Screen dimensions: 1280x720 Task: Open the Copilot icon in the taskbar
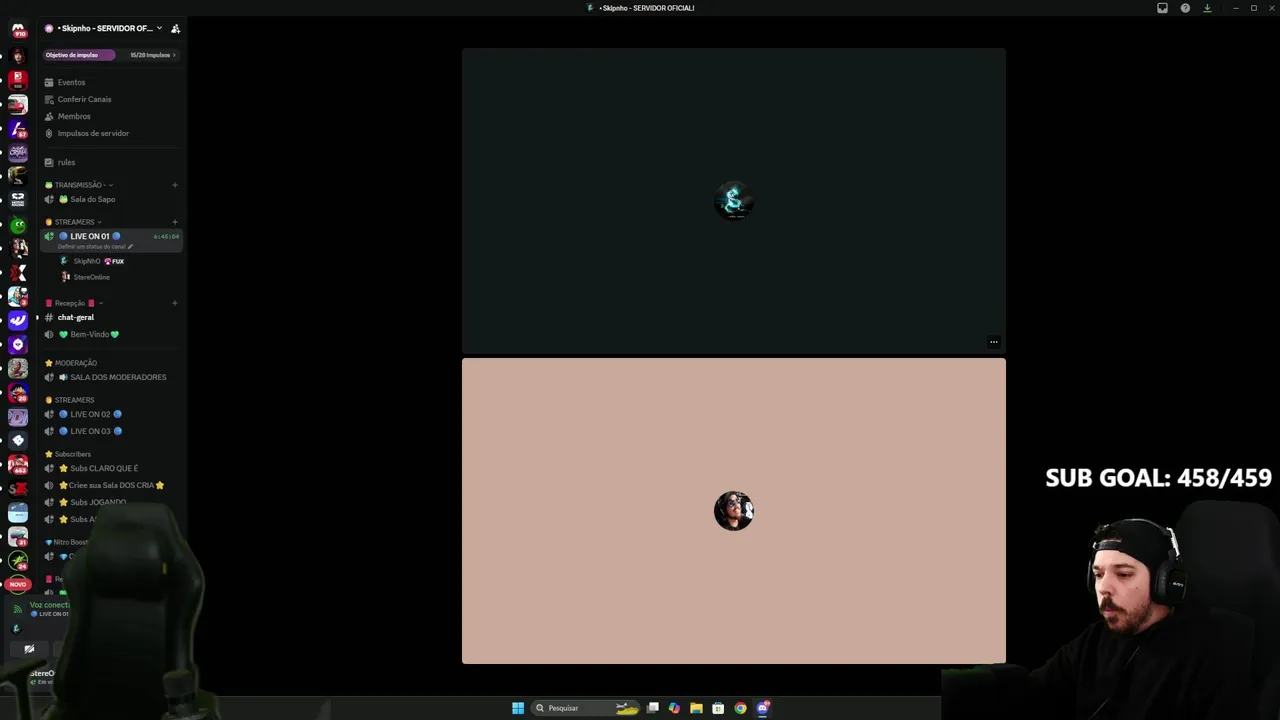674,708
